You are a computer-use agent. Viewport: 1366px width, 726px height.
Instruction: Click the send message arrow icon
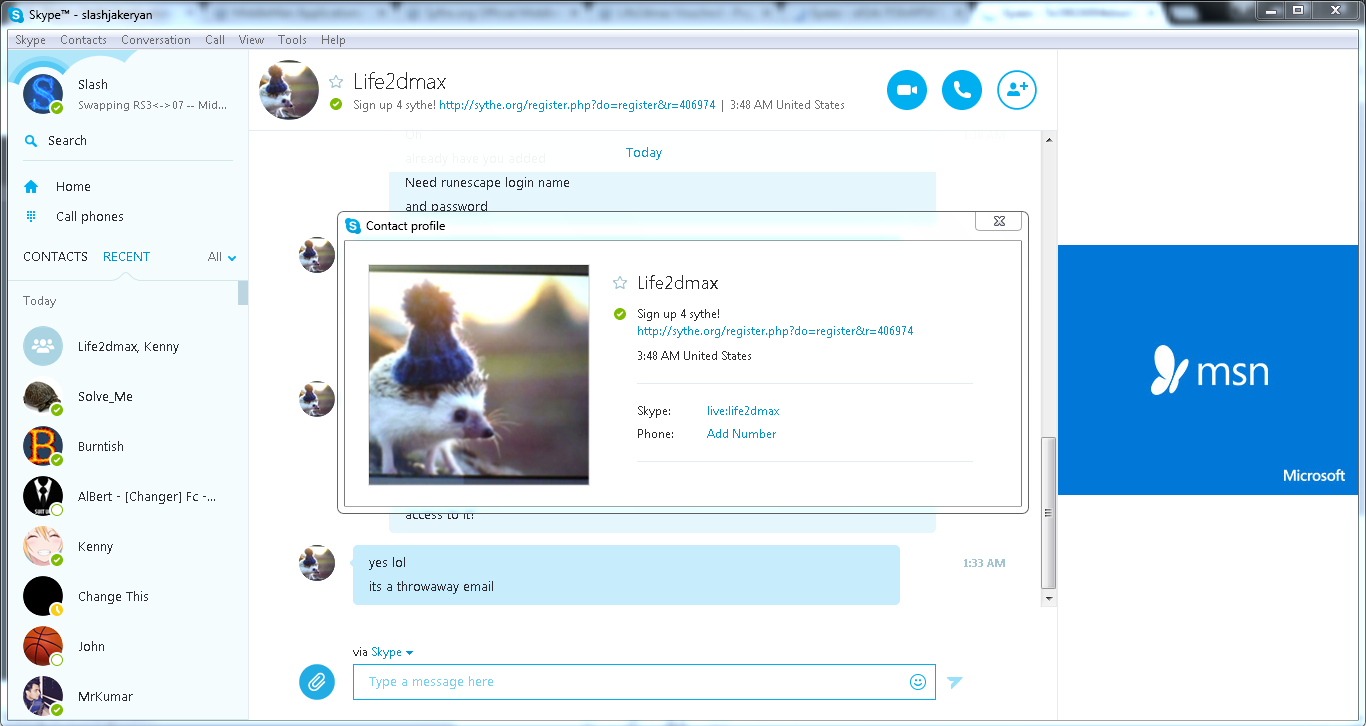pos(955,682)
